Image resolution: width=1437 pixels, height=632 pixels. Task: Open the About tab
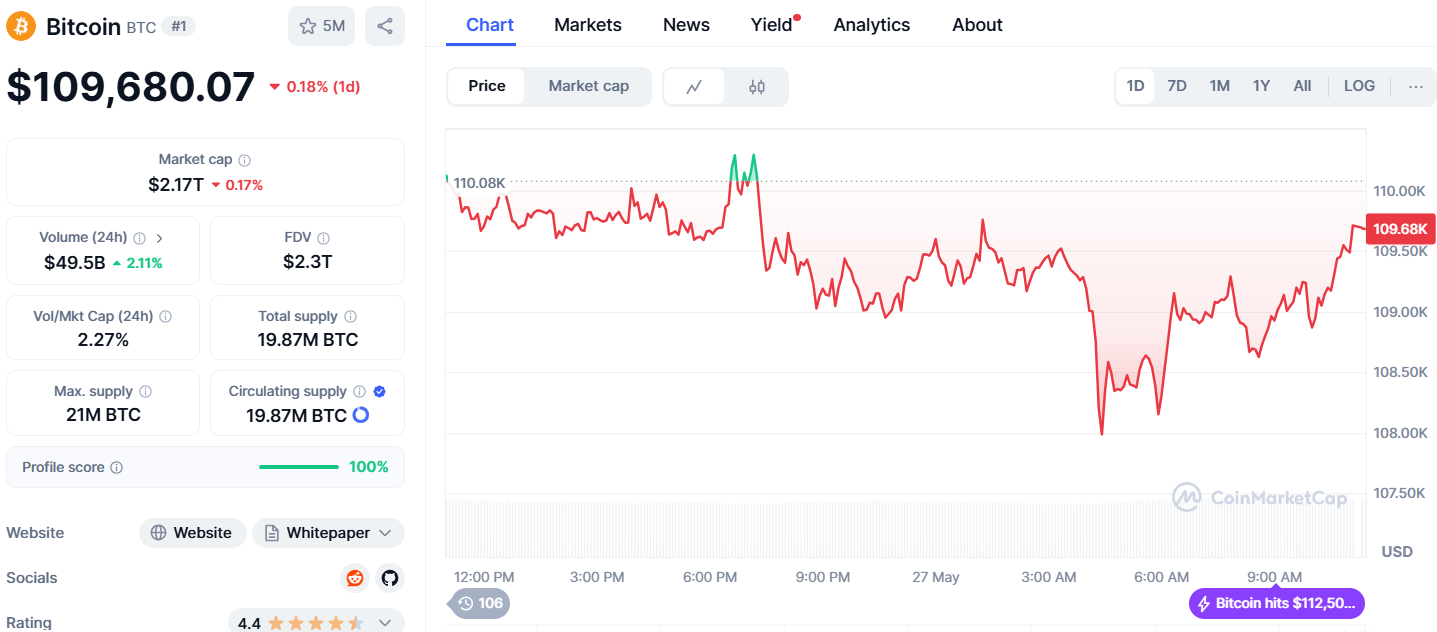pos(977,25)
